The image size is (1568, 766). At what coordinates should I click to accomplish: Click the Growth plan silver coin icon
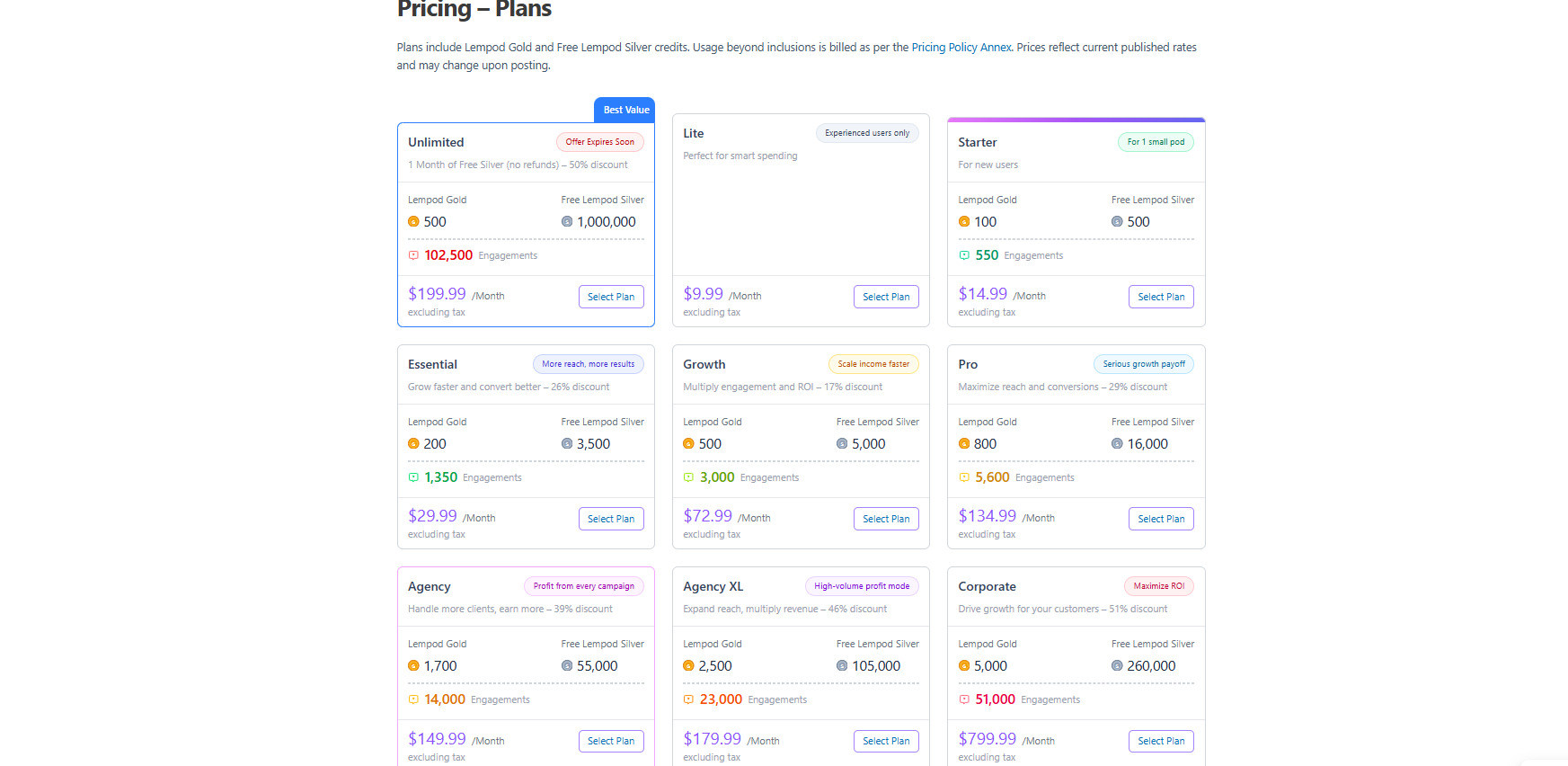[842, 443]
